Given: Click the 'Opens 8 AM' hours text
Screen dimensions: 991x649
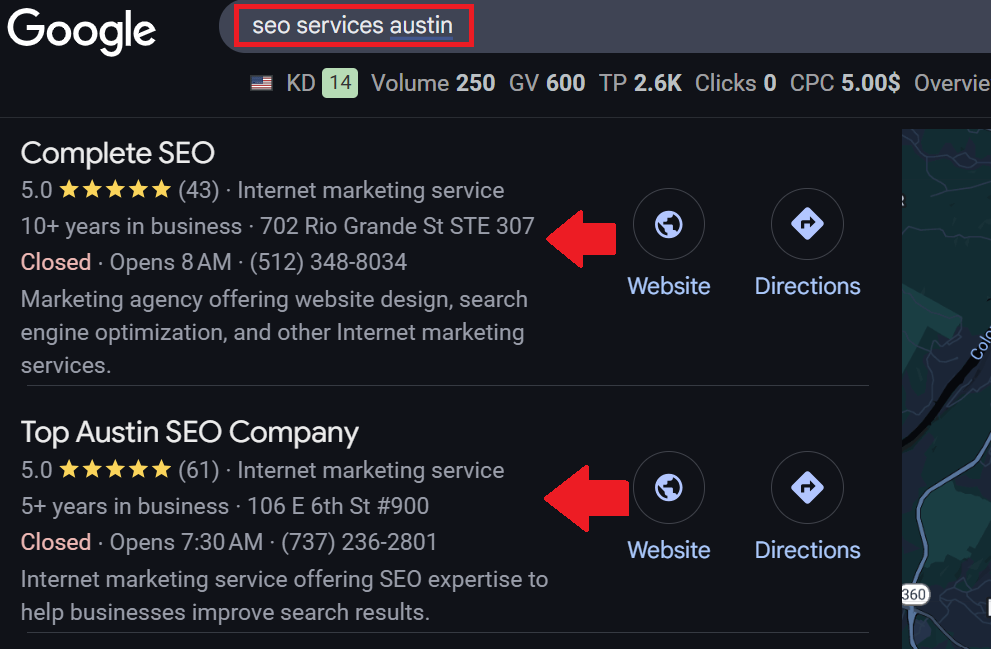Looking at the screenshot, I should (171, 262).
